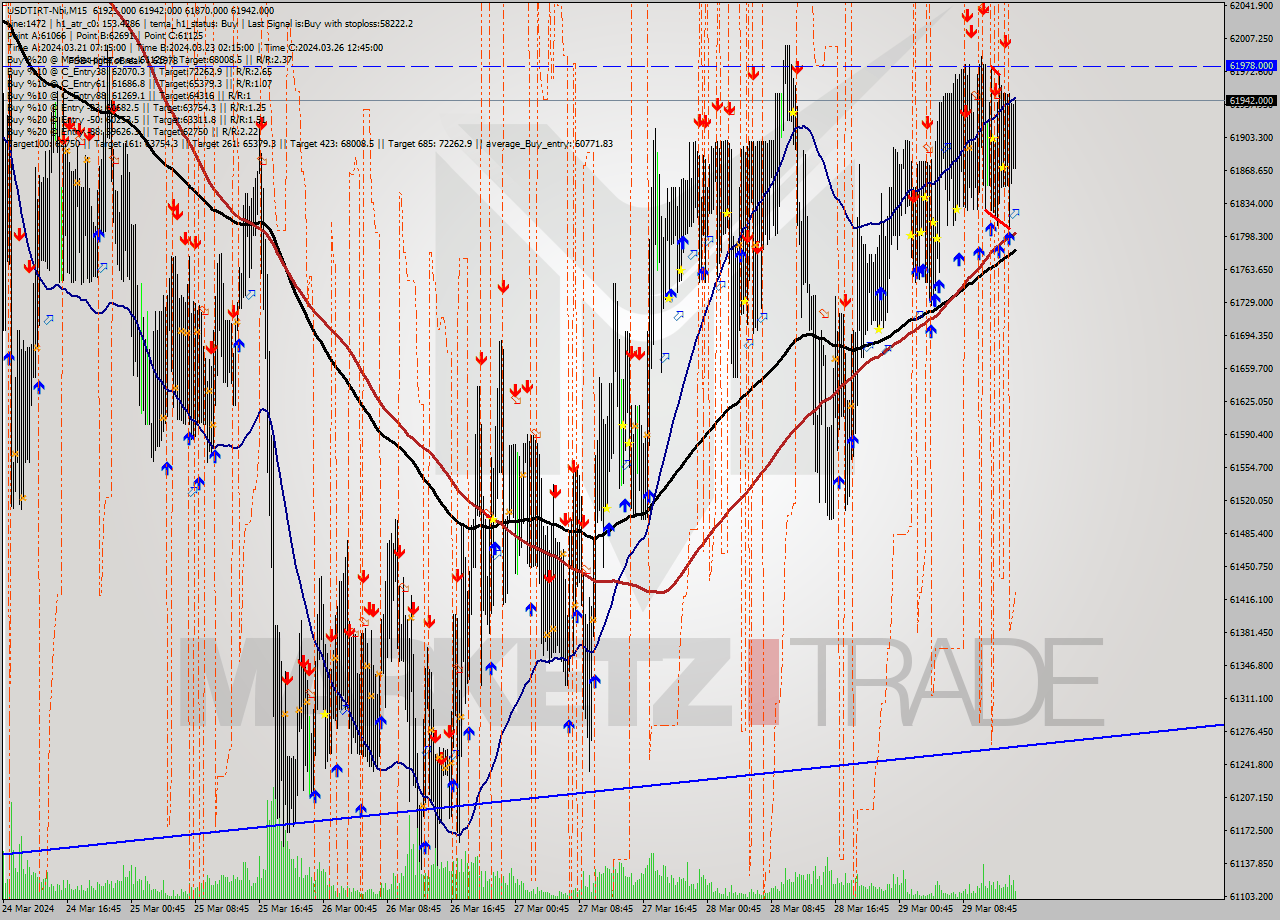Click the 61868.650 price axis label
Viewport: 1280px width, 920px height.
coord(1251,170)
